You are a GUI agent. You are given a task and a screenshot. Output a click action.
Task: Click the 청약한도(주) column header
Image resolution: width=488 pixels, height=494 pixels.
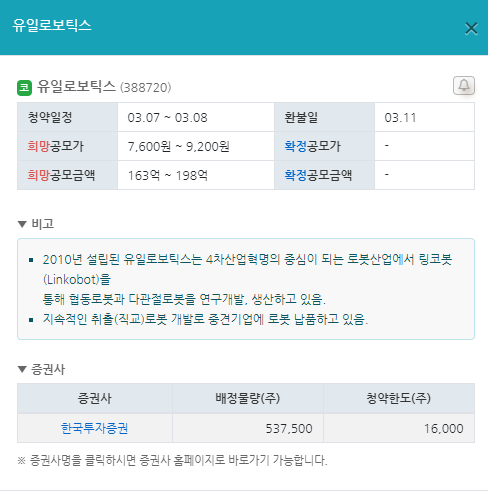[399, 398]
